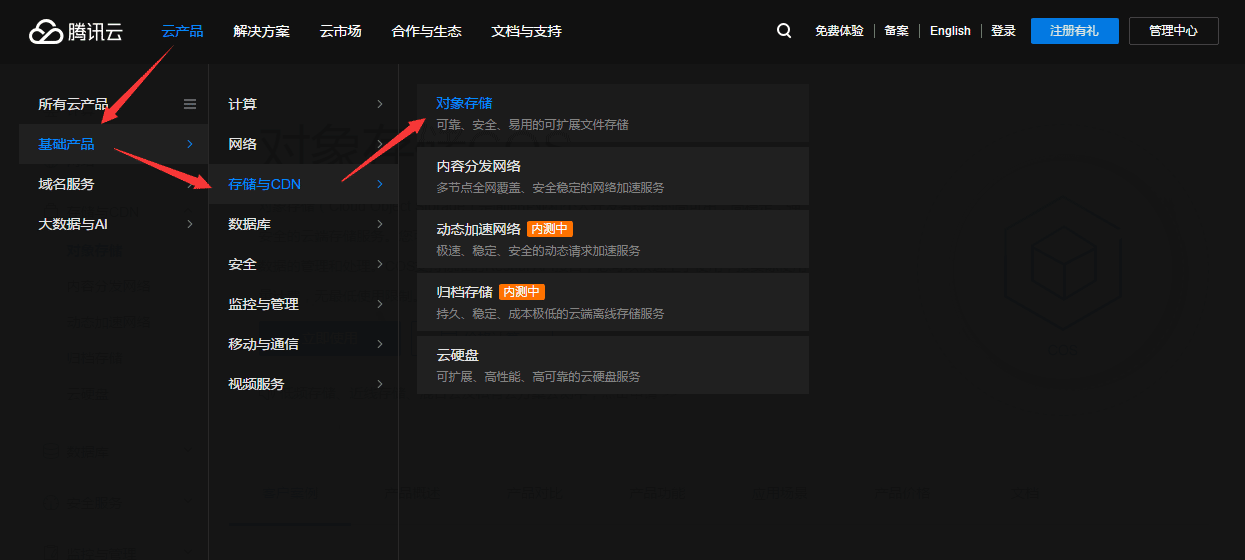The width and height of the screenshot is (1245, 560).
Task: Click the blue 注册有礼 button
Action: click(x=1074, y=31)
